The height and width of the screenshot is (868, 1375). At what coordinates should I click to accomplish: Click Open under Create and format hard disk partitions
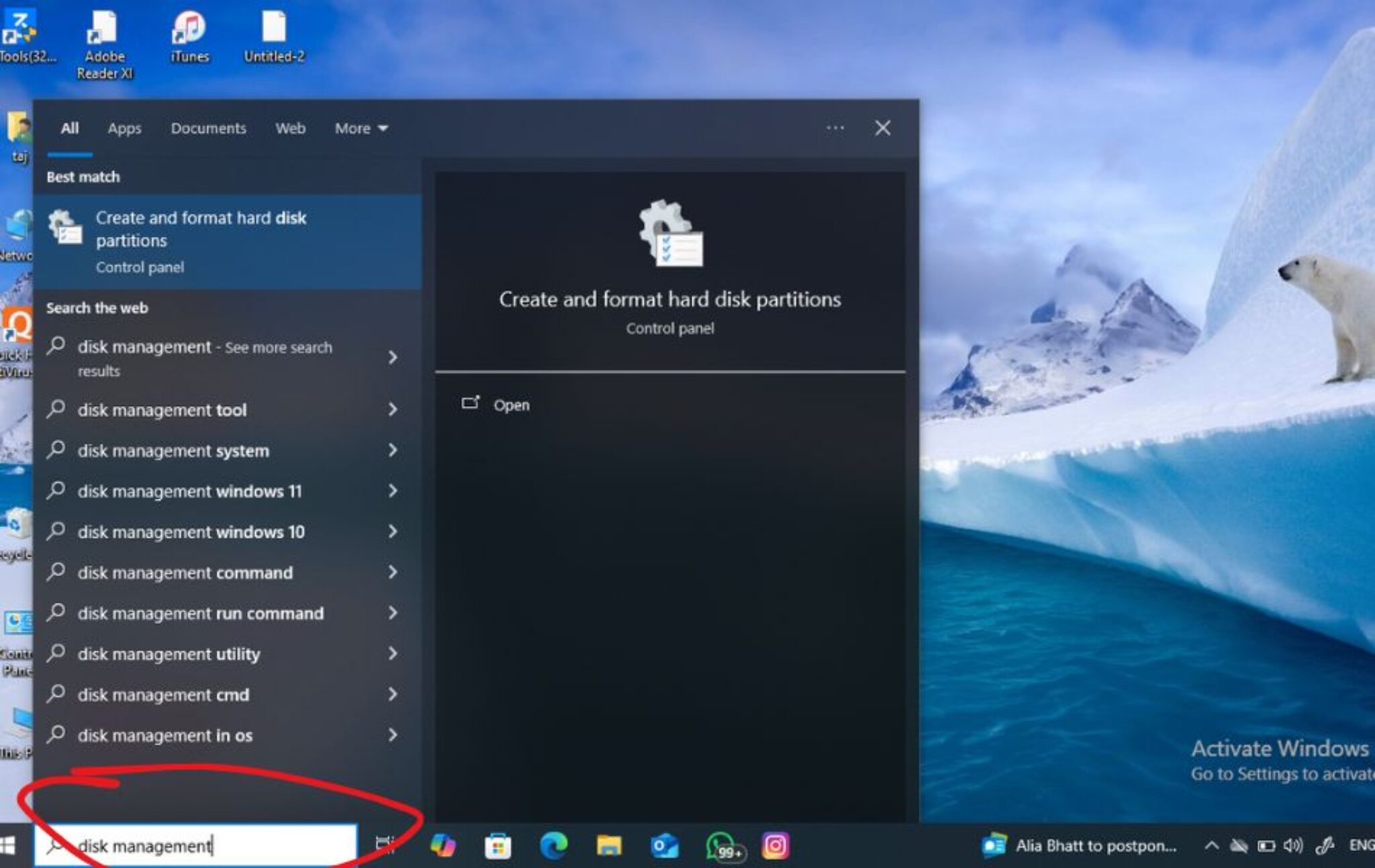(512, 405)
